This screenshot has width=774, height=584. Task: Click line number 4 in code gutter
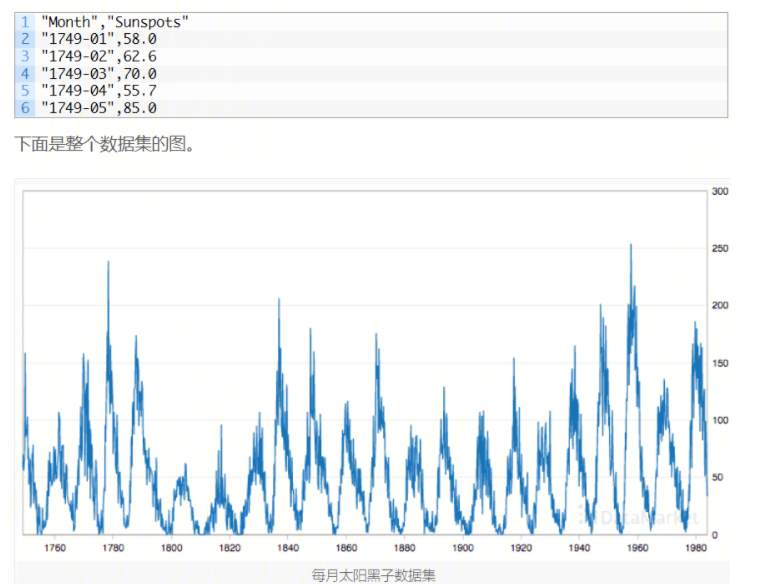click(25, 74)
